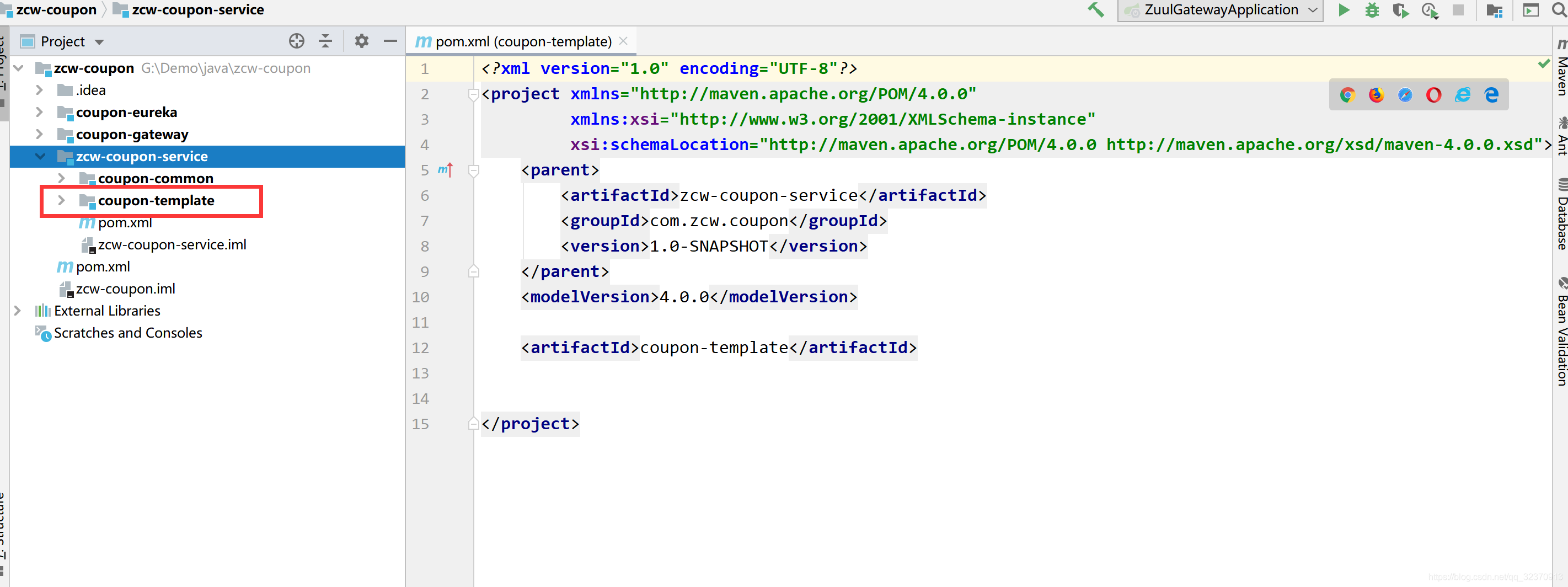Run ZuulGatewayApplication with the green play icon
Screen dimensions: 1568x587
(1344, 10)
